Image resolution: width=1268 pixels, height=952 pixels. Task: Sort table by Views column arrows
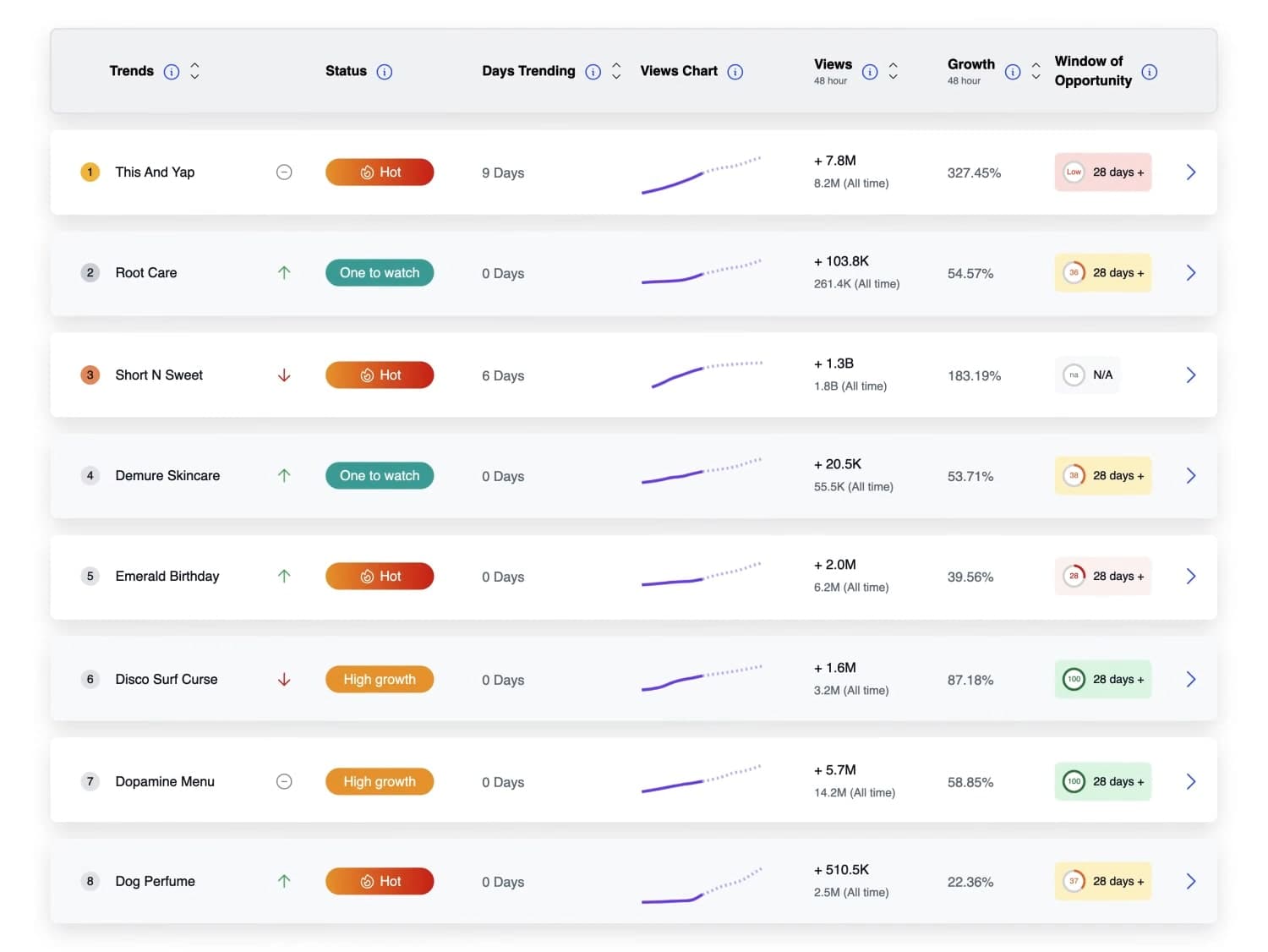click(893, 71)
